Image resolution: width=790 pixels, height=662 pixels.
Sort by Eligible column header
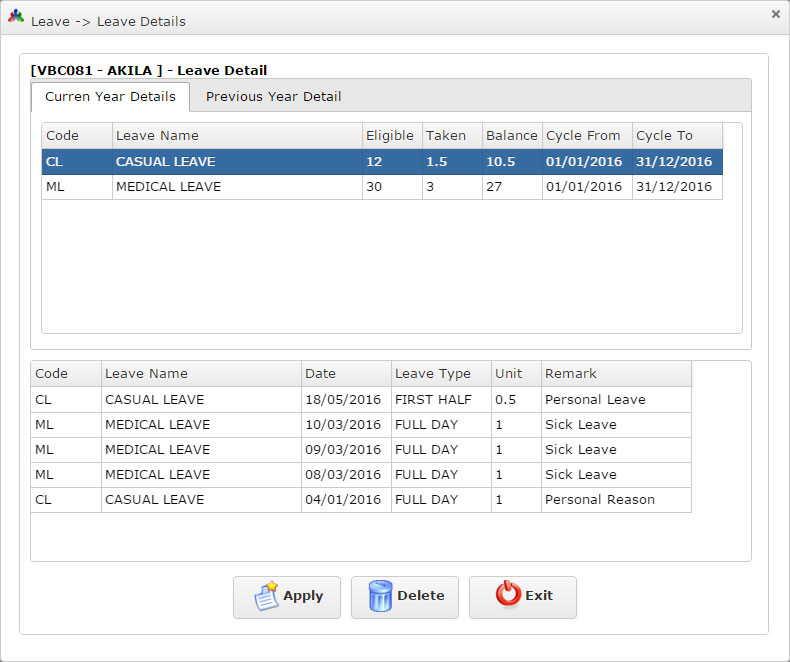tap(390, 136)
